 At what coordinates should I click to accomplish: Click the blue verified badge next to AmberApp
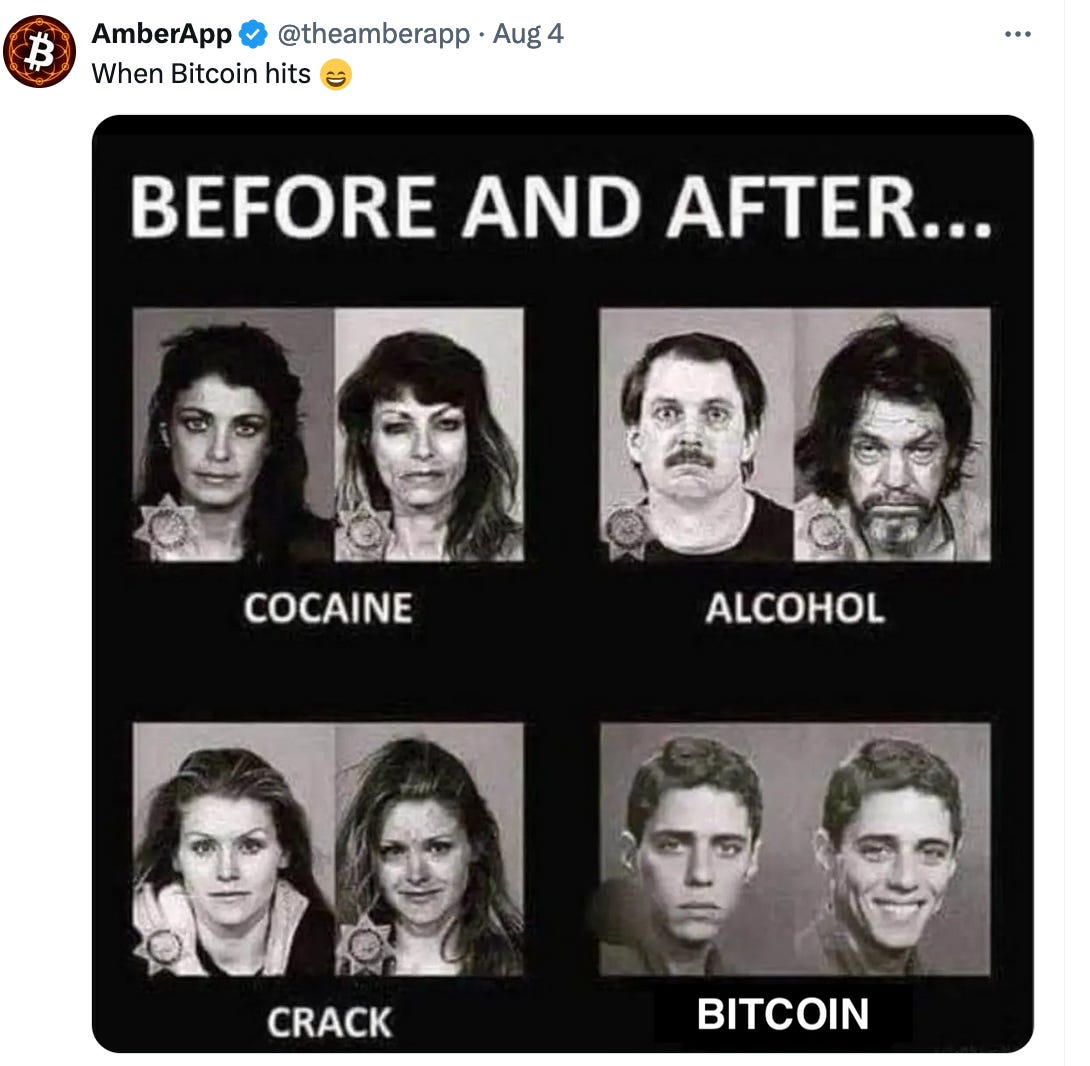[253, 34]
